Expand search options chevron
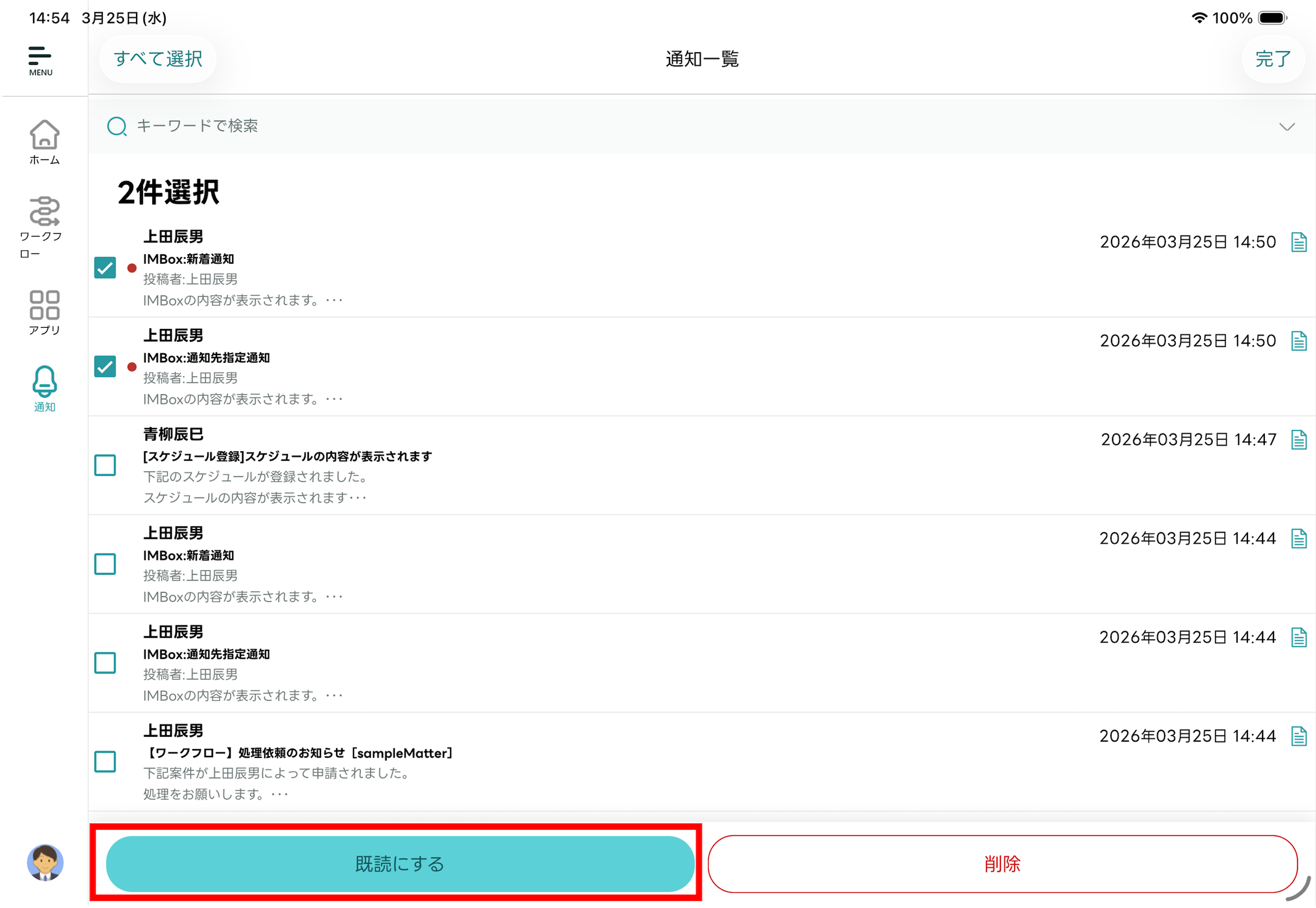This screenshot has height=908, width=1316. click(1287, 126)
